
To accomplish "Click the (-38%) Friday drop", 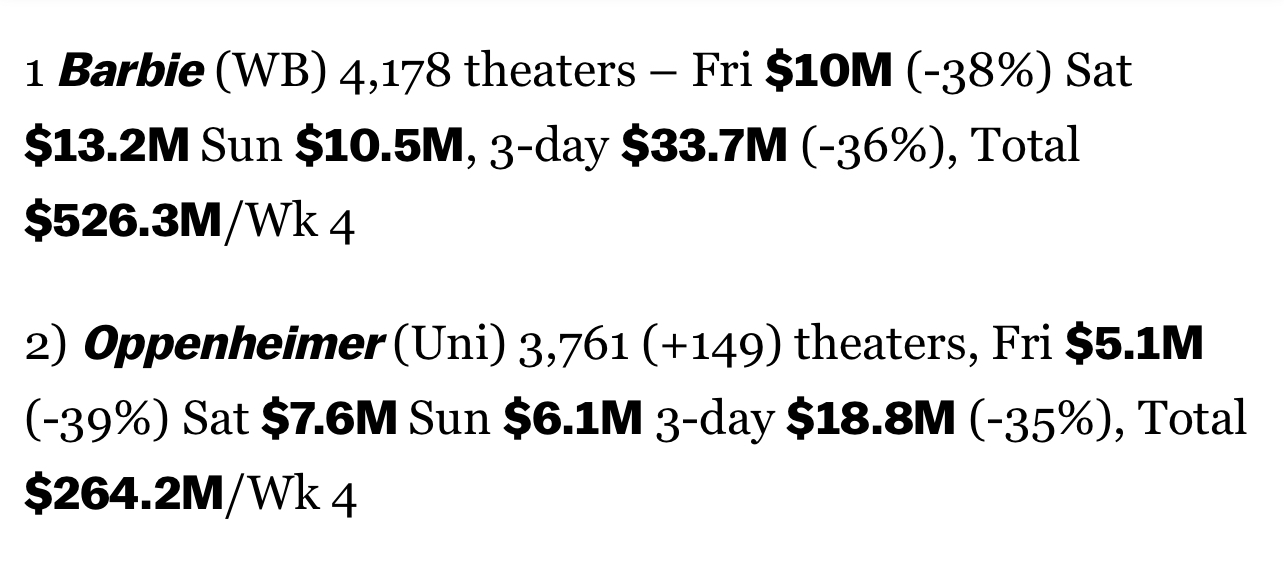I will pos(979,72).
